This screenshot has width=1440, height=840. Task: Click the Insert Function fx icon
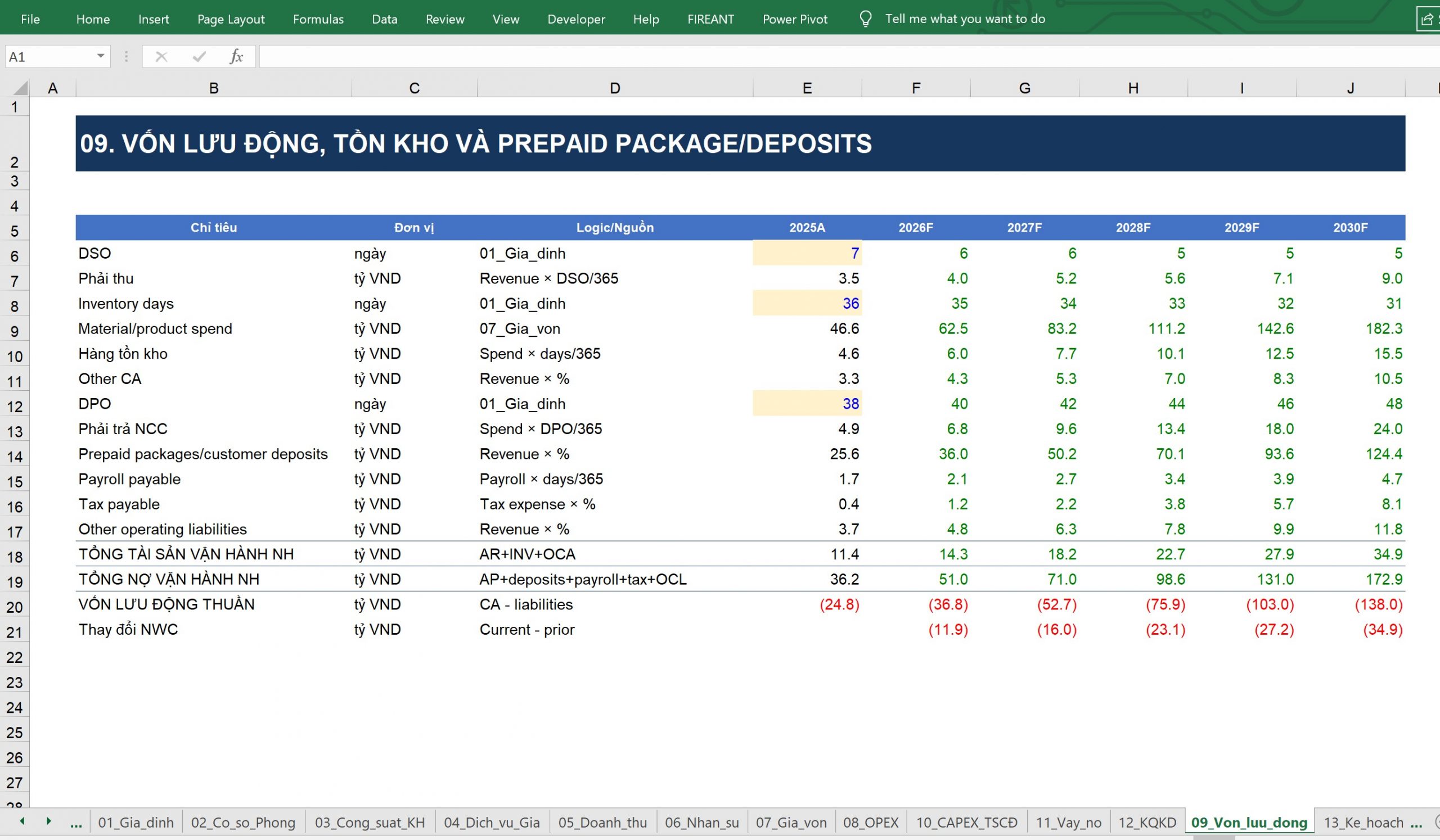(x=236, y=57)
